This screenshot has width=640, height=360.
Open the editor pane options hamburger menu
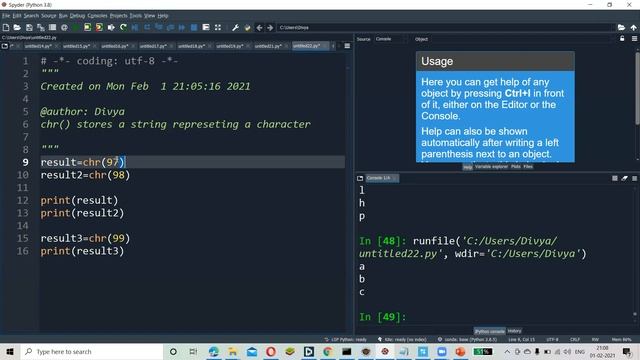point(347,46)
